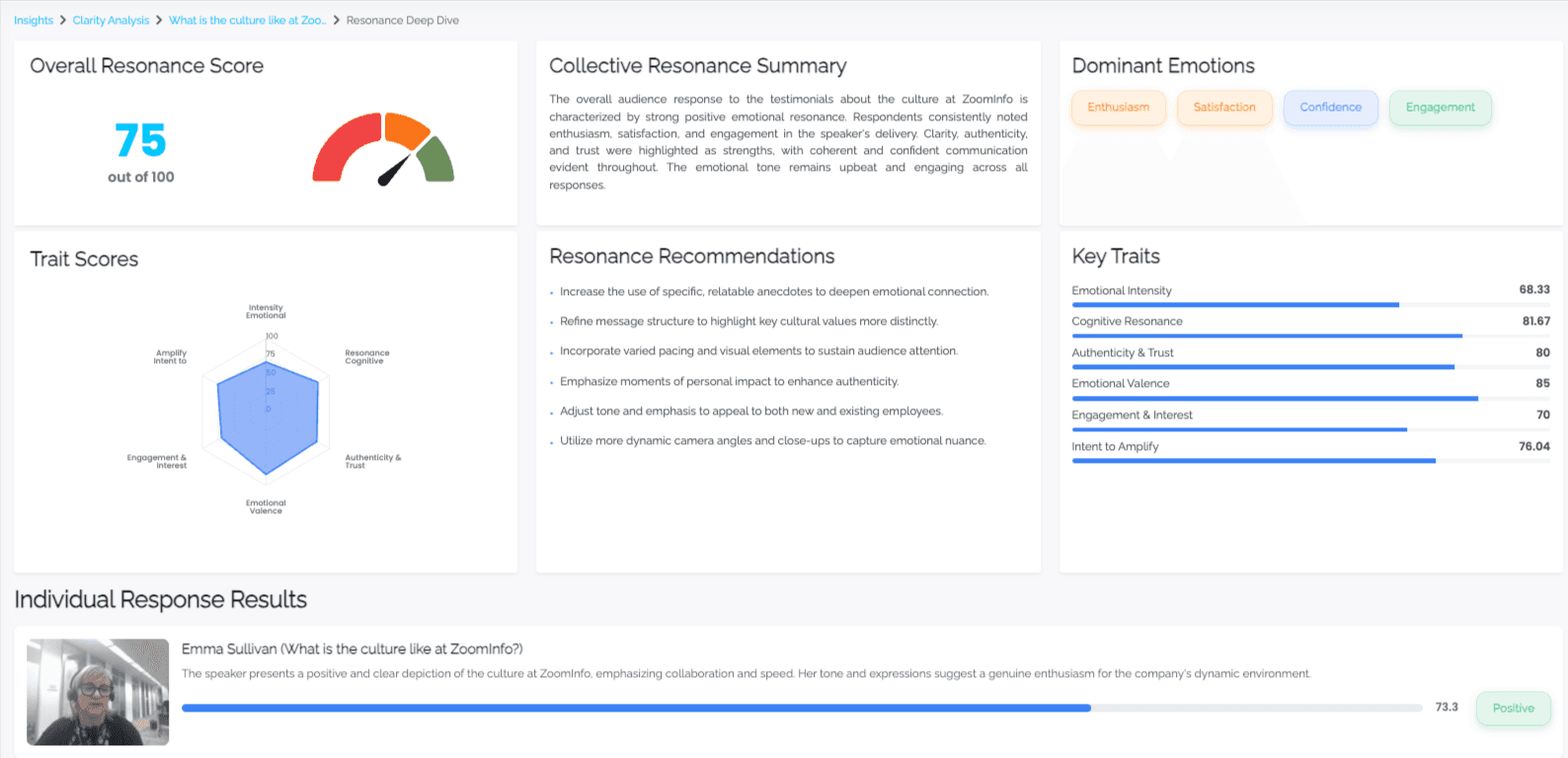Click the chevron before Resonance Deep Dive

(336, 20)
